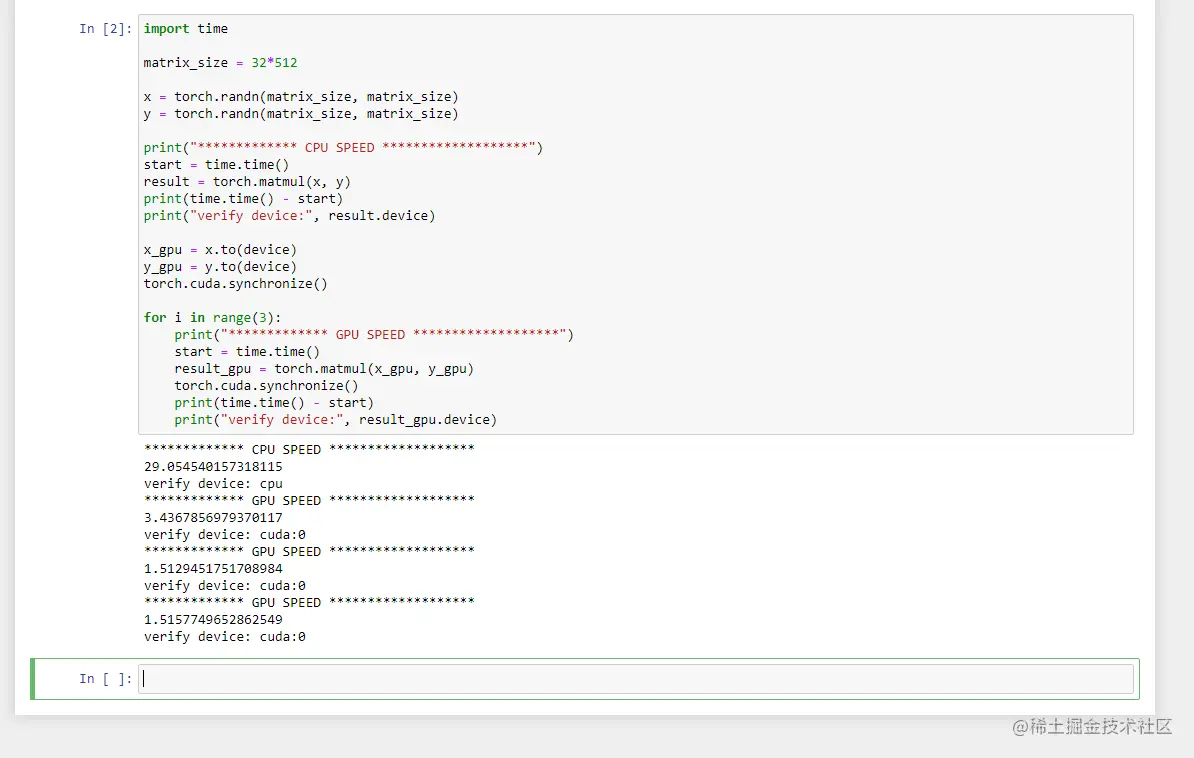Click the 'In [ ]:' empty cell prompt
The width and height of the screenshot is (1194, 758).
(105, 679)
